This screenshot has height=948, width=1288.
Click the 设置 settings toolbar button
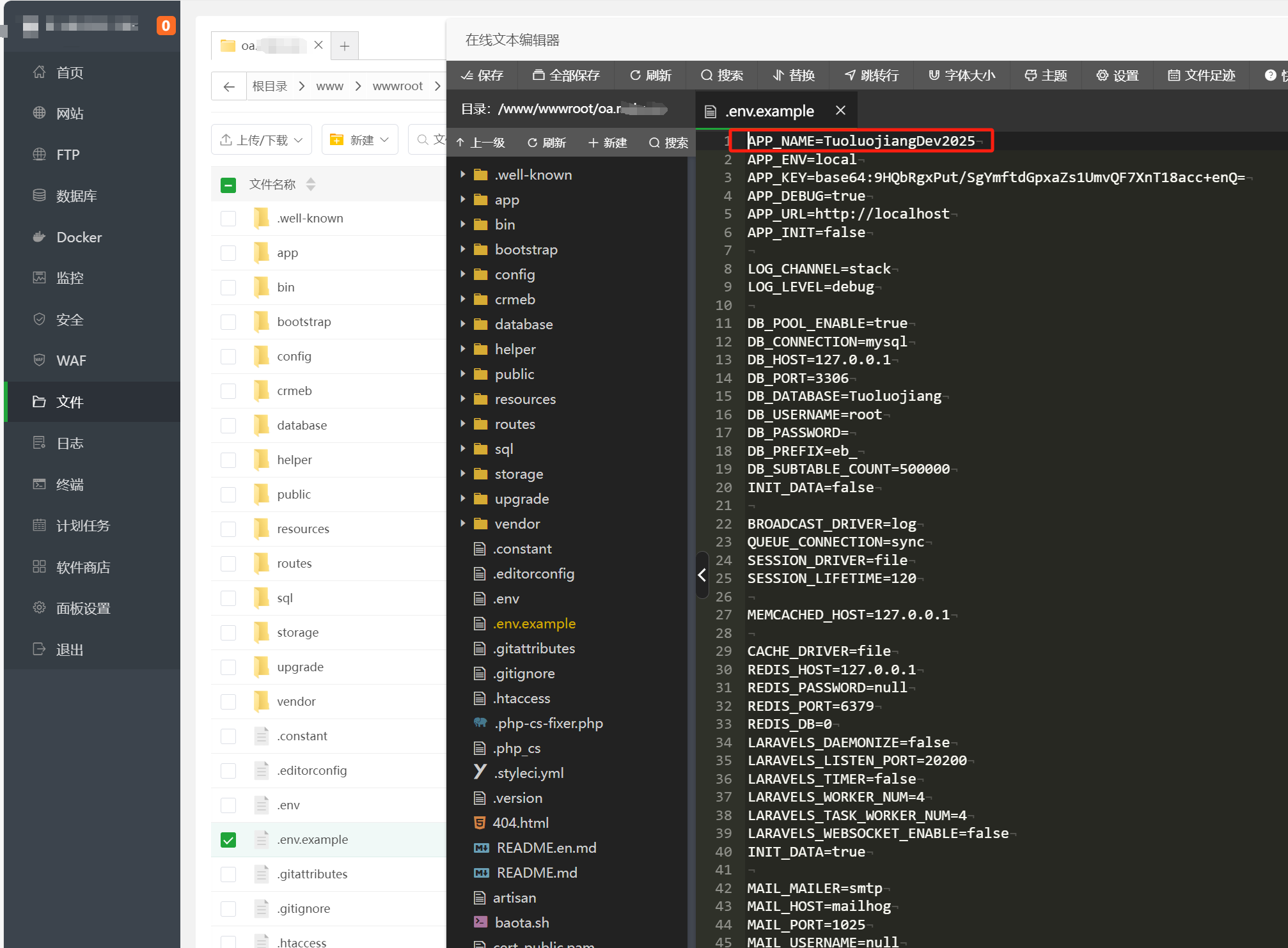1118,75
